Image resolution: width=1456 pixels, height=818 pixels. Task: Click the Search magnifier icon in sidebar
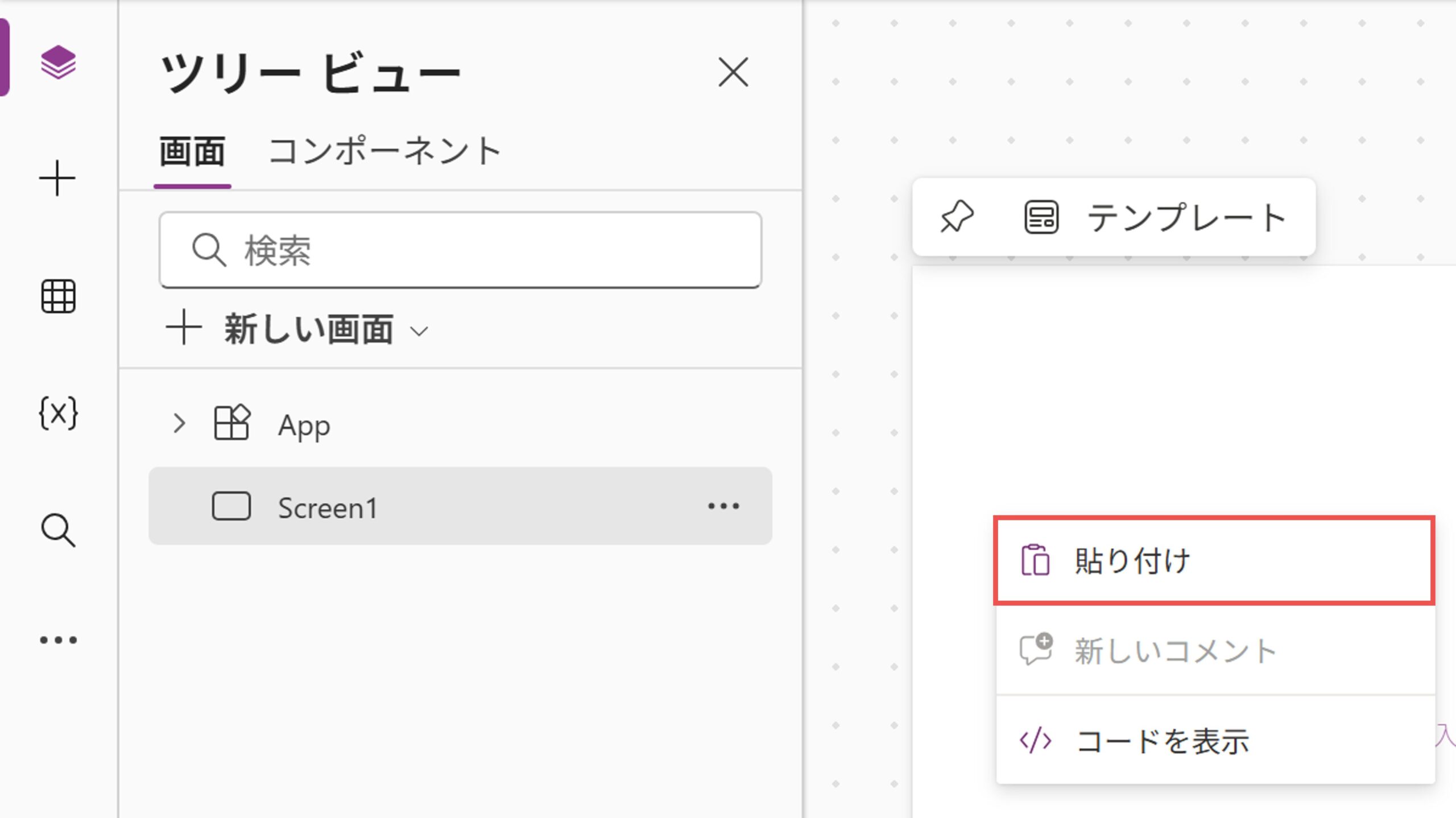[x=58, y=530]
